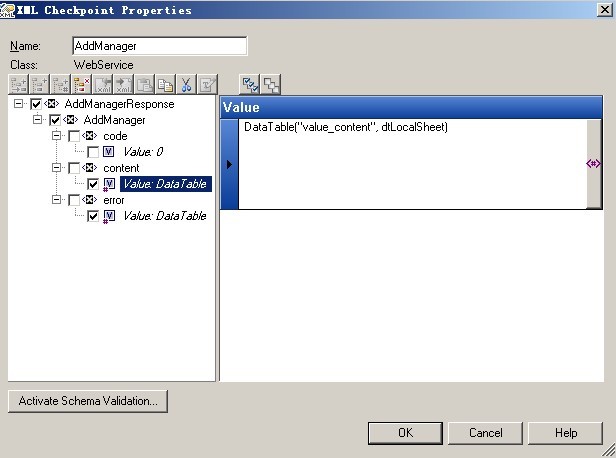Image resolution: width=616 pixels, height=458 pixels.
Task: Click the import XML toolbar icon
Action: click(x=103, y=84)
